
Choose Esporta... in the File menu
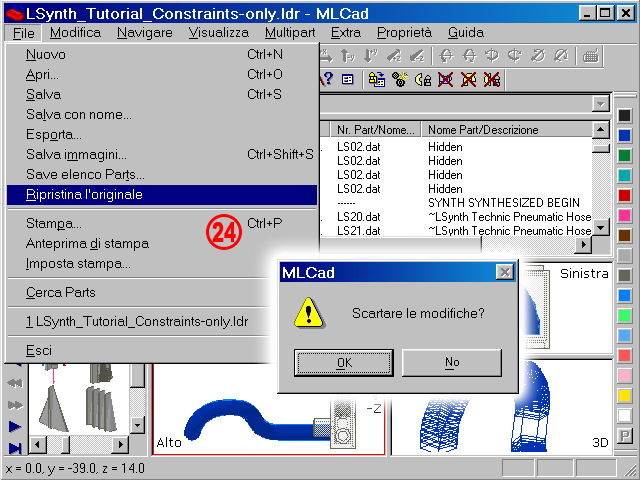pyautogui.click(x=162, y=134)
